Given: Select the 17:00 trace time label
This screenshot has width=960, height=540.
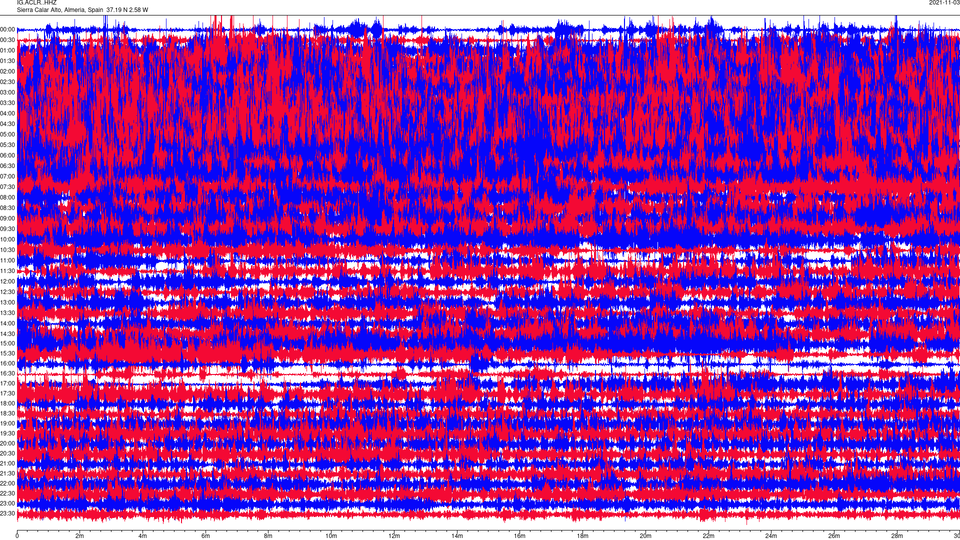Looking at the screenshot, I should (7, 383).
